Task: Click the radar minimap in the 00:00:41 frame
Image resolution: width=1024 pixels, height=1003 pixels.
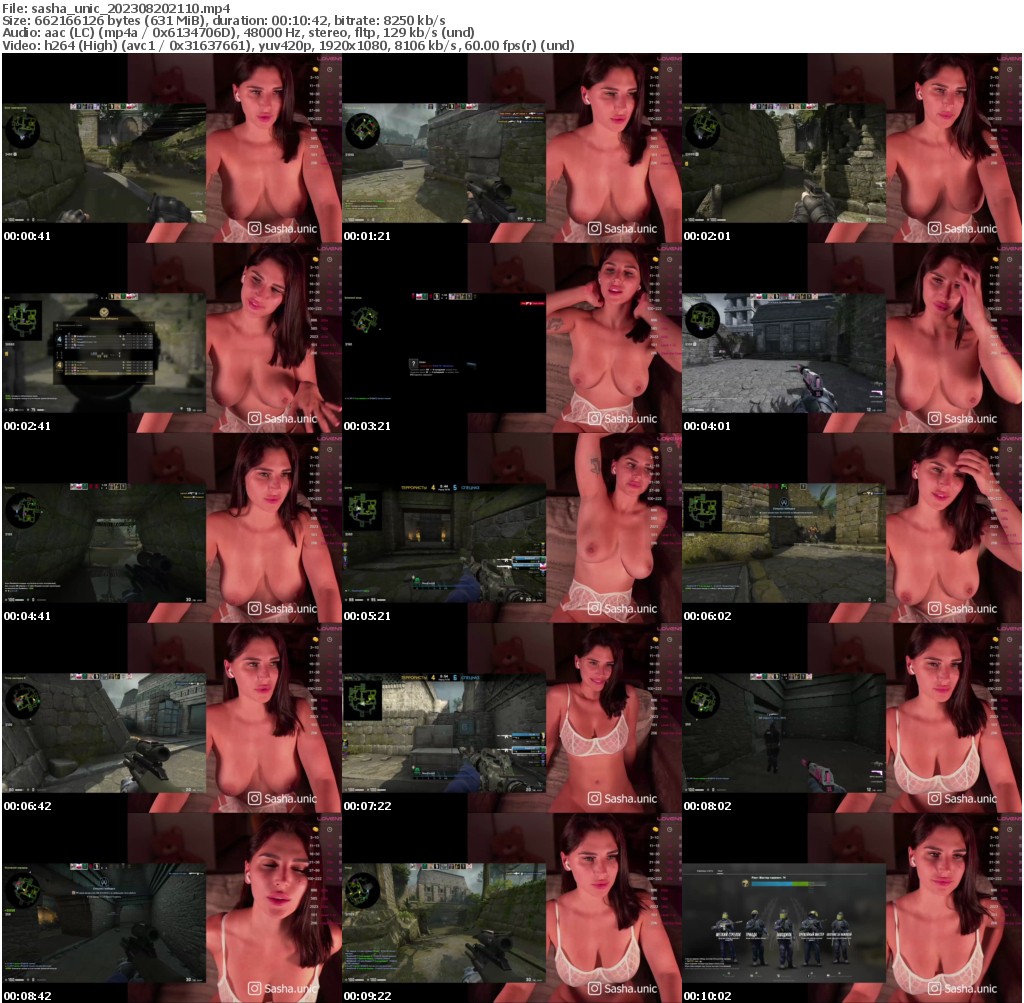Action: 23,128
